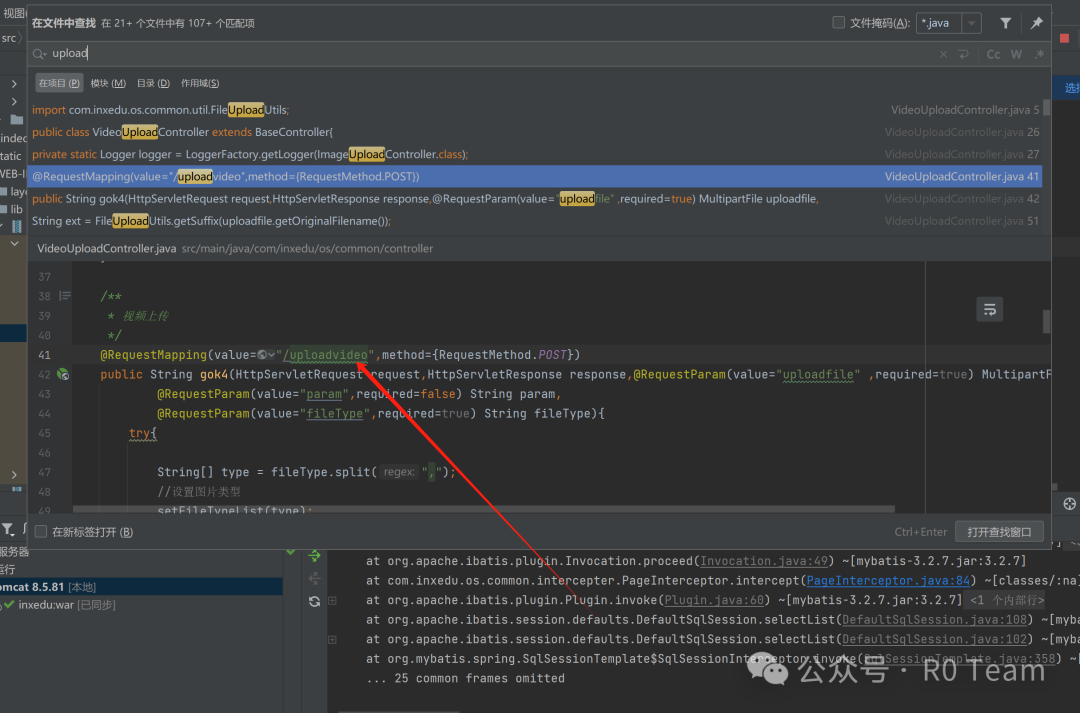
Task: Select result public class VideoUploadController line 26
Action: 535,132
